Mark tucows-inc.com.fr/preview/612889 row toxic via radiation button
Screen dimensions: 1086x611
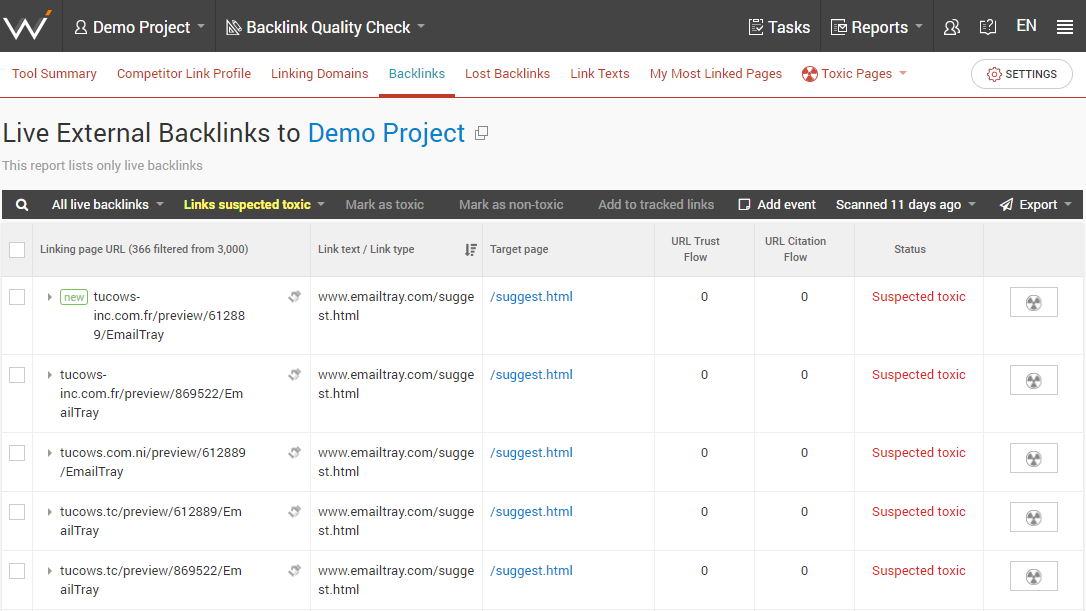(1033, 302)
